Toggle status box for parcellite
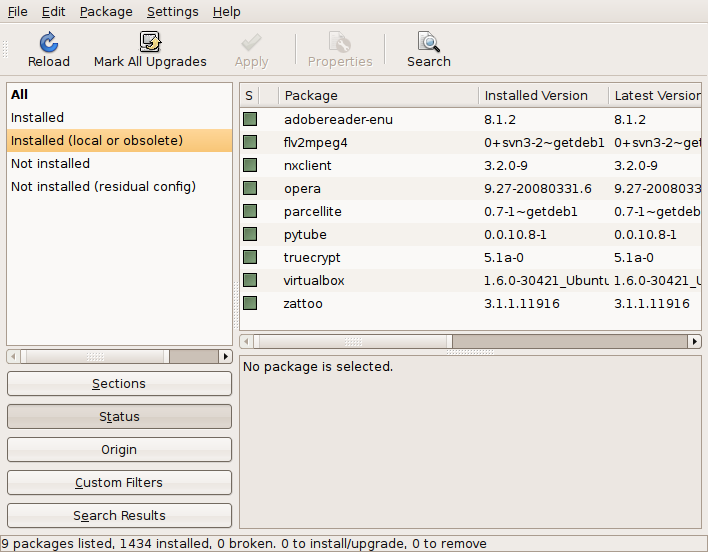 coord(250,211)
